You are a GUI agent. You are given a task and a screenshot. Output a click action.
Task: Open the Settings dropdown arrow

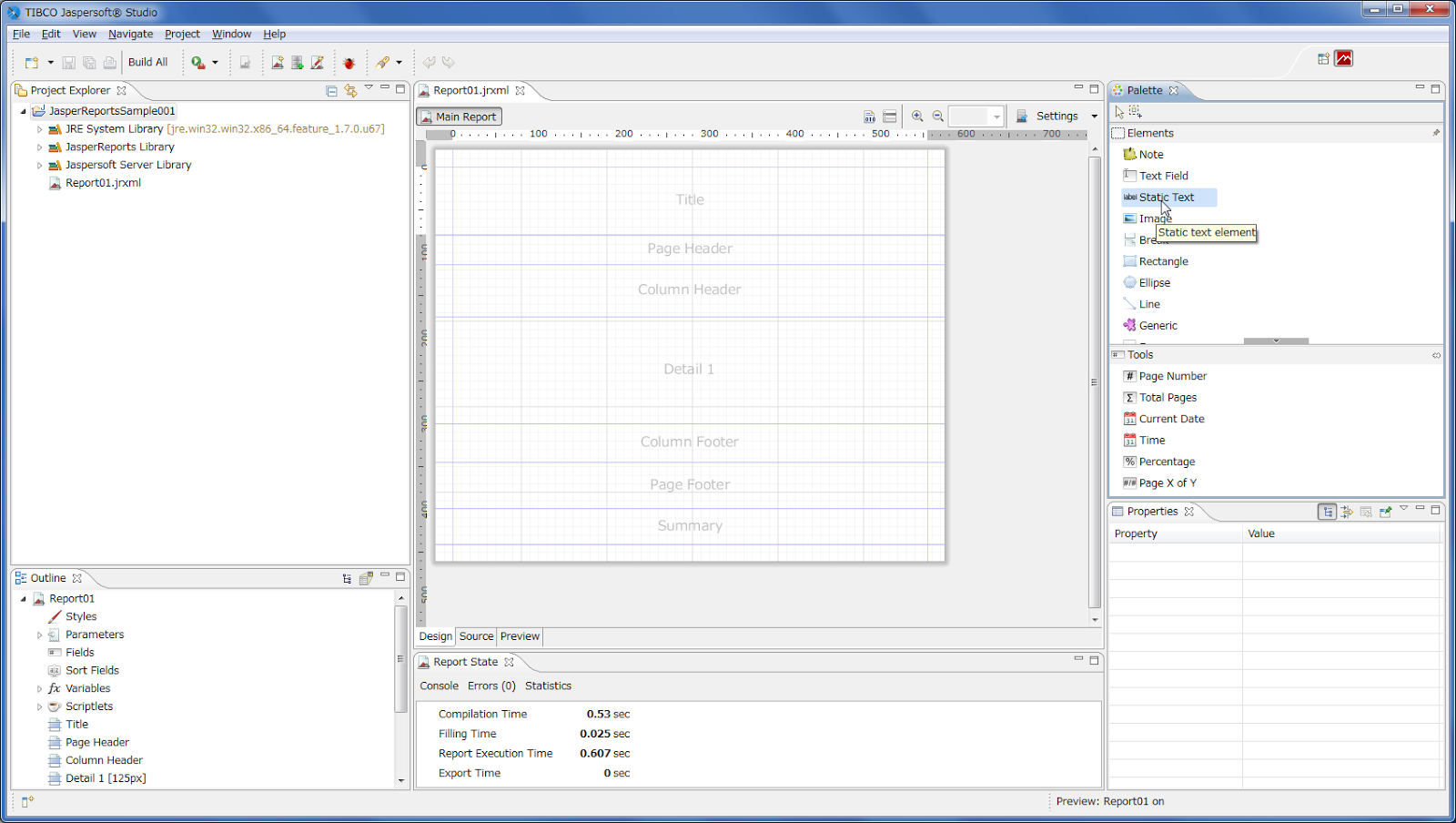(x=1094, y=117)
